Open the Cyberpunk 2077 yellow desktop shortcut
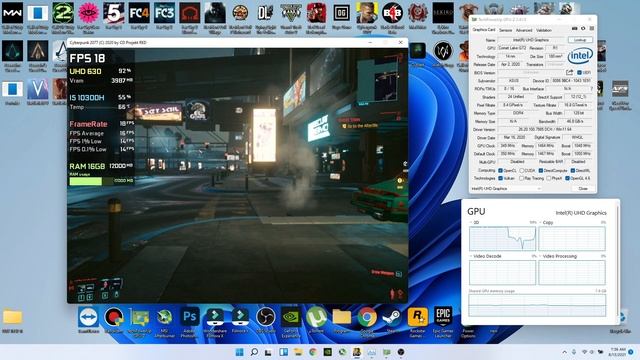 pyautogui.click(x=367, y=13)
